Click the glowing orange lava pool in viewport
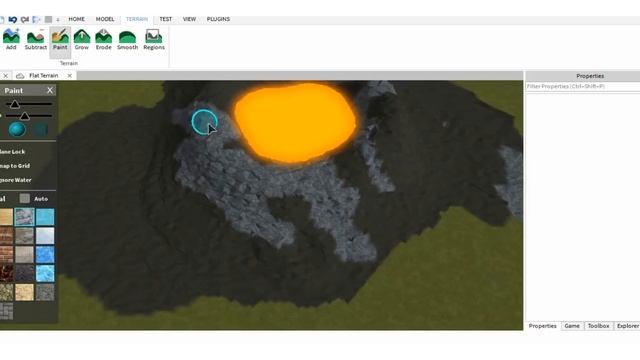 tap(295, 122)
